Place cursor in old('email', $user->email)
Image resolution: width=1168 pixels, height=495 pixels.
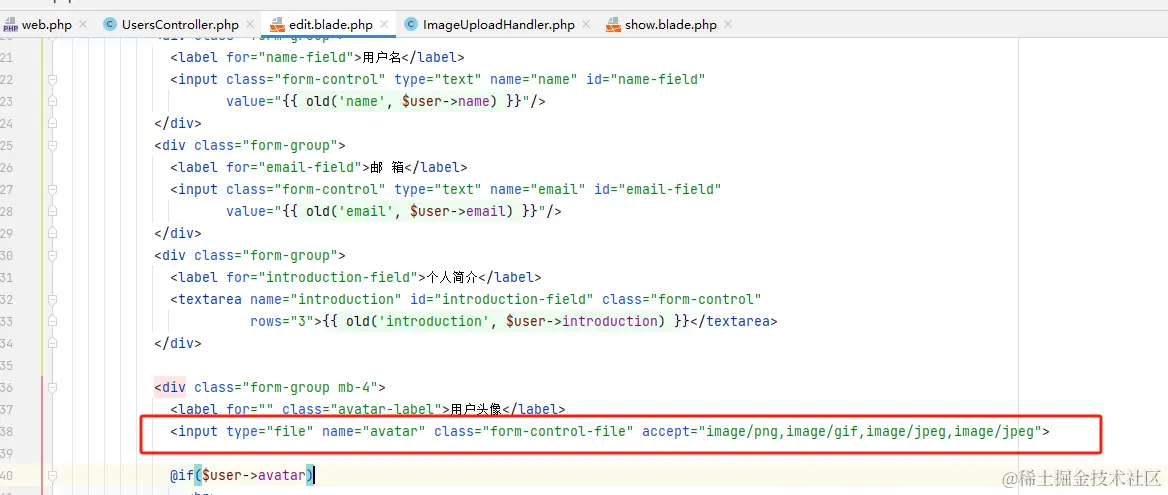[410, 211]
